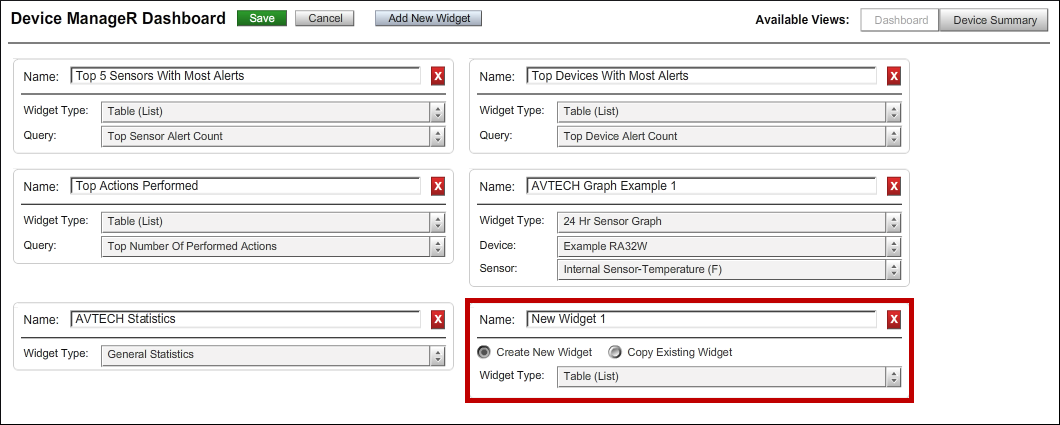Remove the AVTECH Graph Example 1 widget
The image size is (1060, 425).
[x=894, y=186]
